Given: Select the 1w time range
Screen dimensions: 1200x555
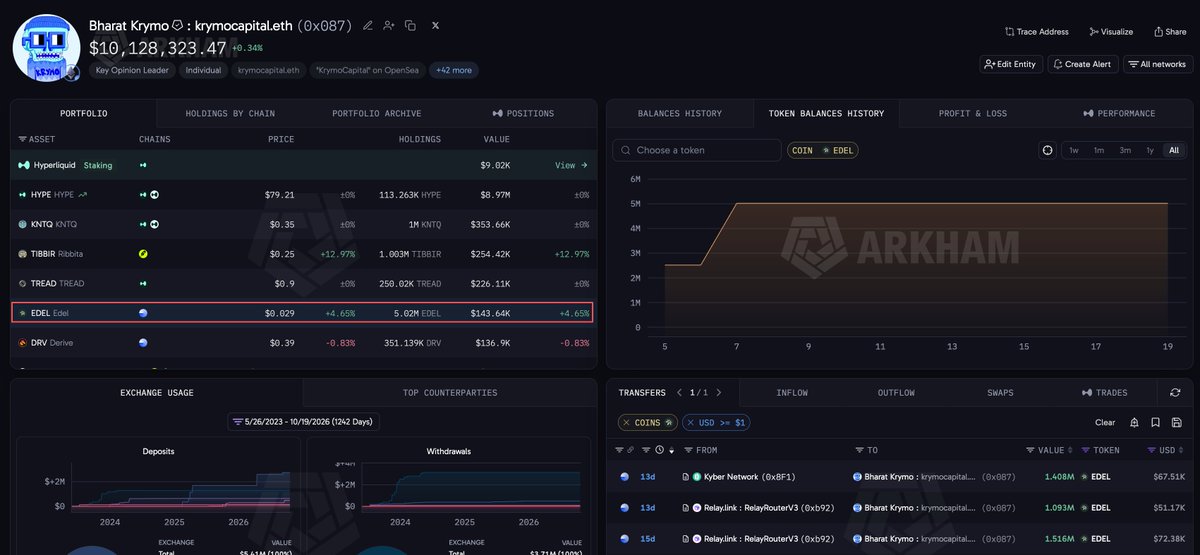Looking at the screenshot, I should [1074, 150].
